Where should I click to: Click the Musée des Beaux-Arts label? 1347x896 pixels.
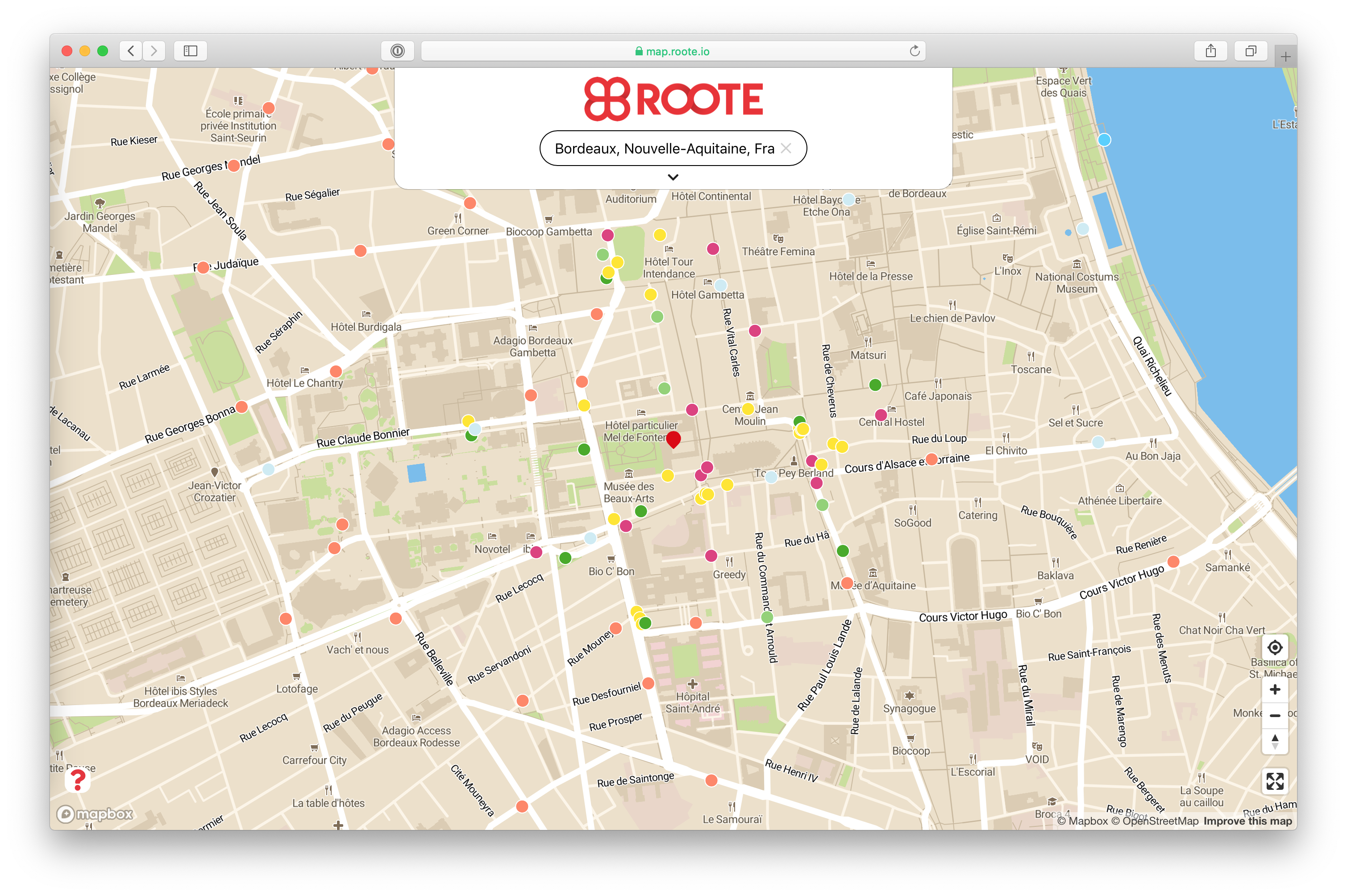coord(628,492)
